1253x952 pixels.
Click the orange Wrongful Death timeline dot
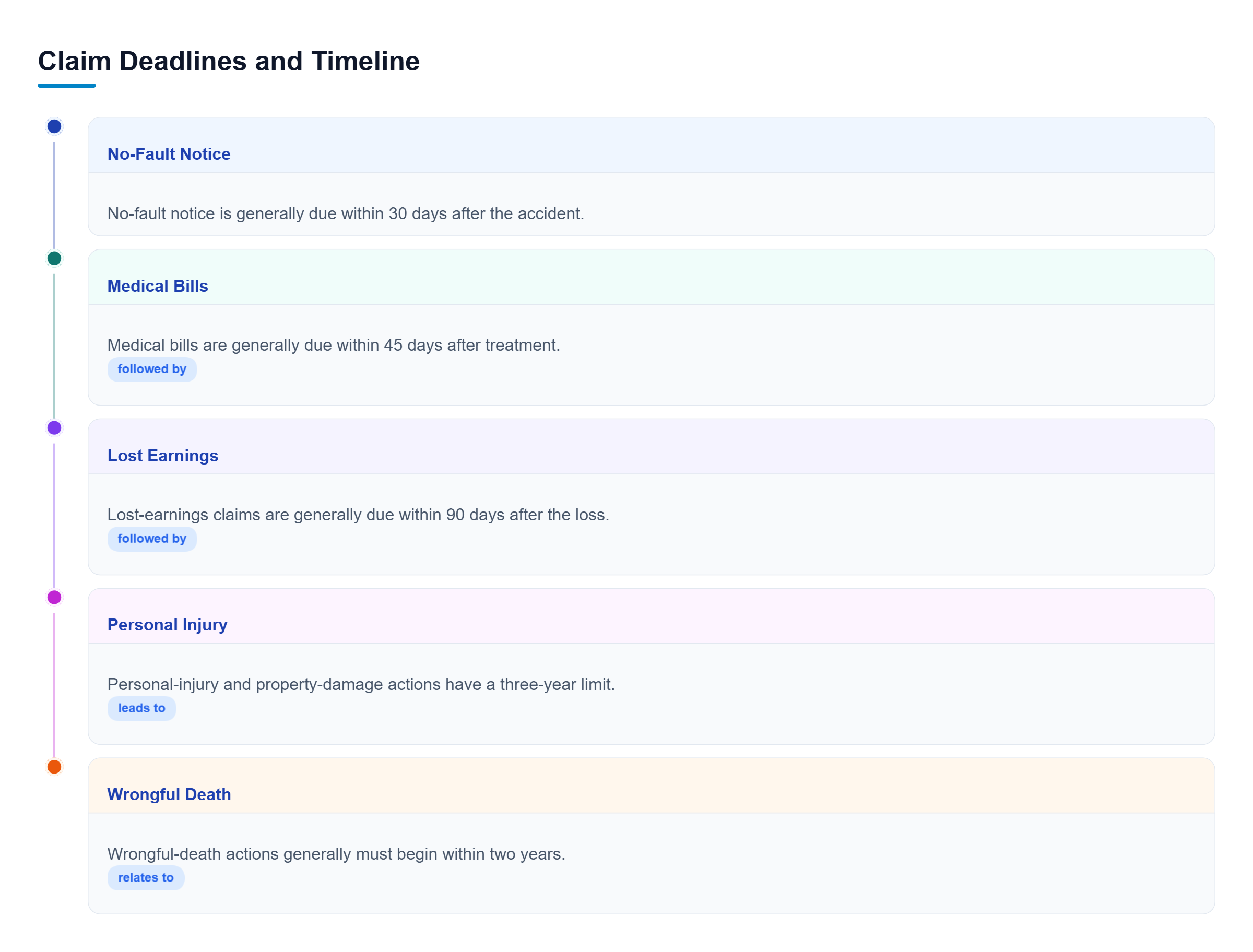[x=54, y=767]
